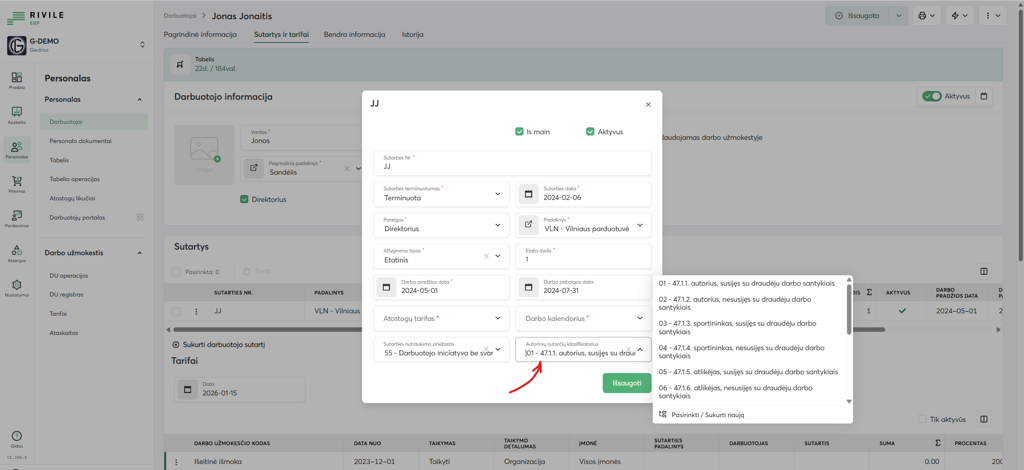
Task: Click the green Išsaugoti button in dialog
Action: 626,383
